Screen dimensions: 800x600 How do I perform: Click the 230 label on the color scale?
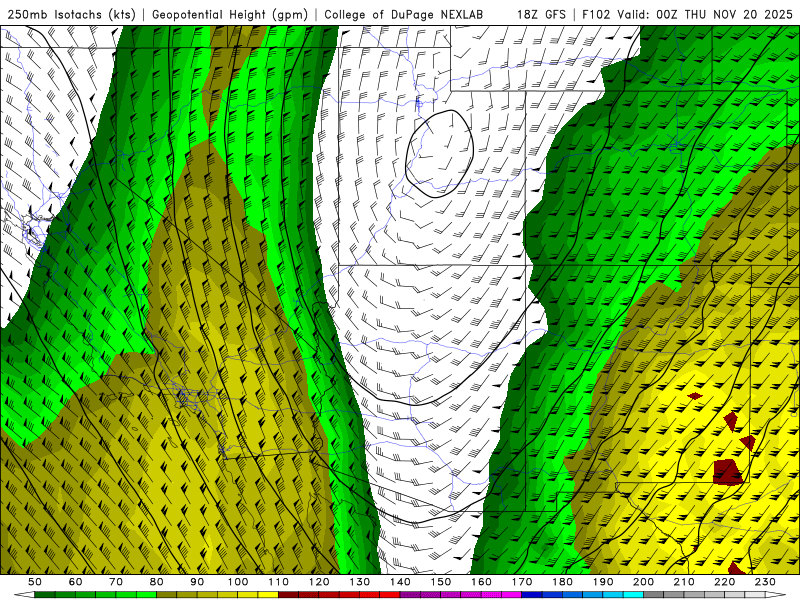766,582
